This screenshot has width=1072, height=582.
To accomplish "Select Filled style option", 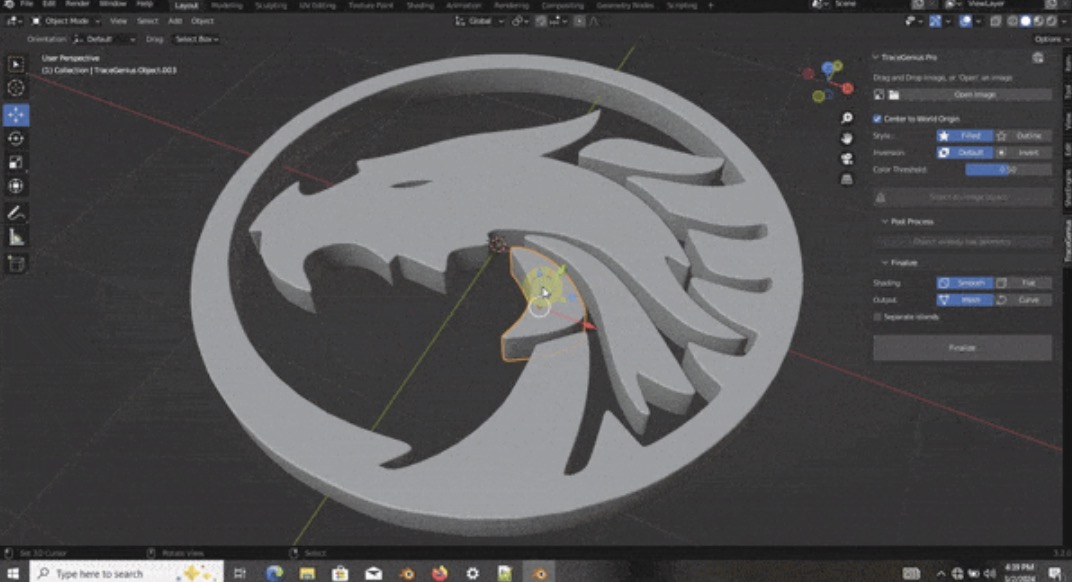I will [964, 136].
